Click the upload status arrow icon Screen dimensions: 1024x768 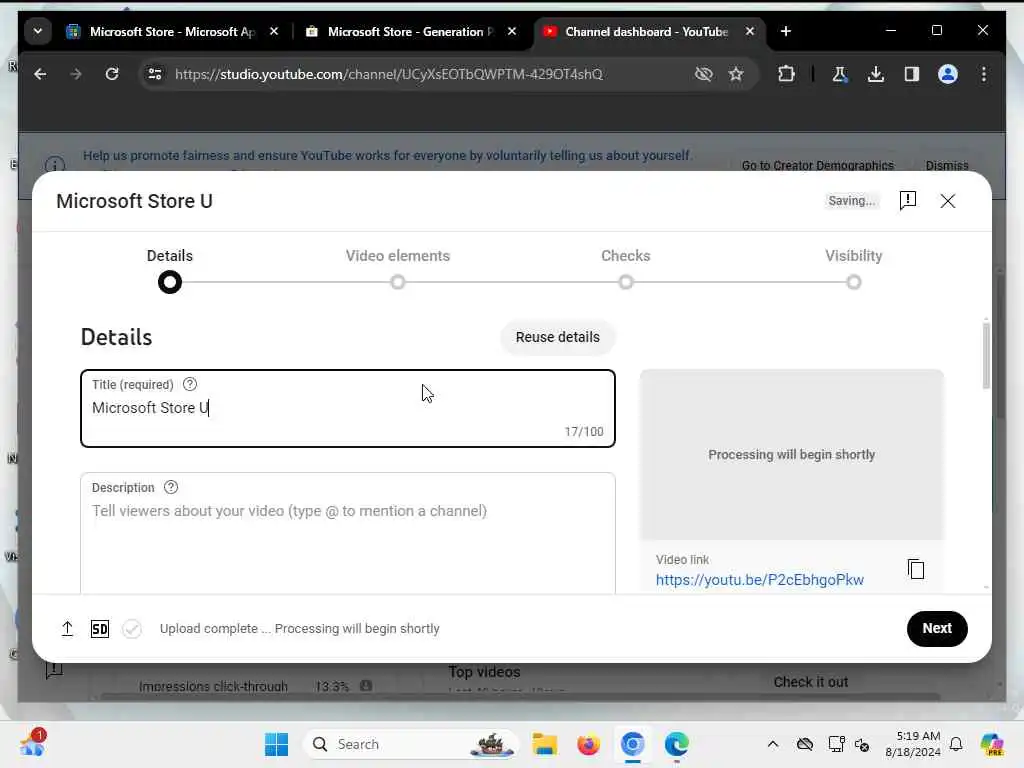click(67, 629)
